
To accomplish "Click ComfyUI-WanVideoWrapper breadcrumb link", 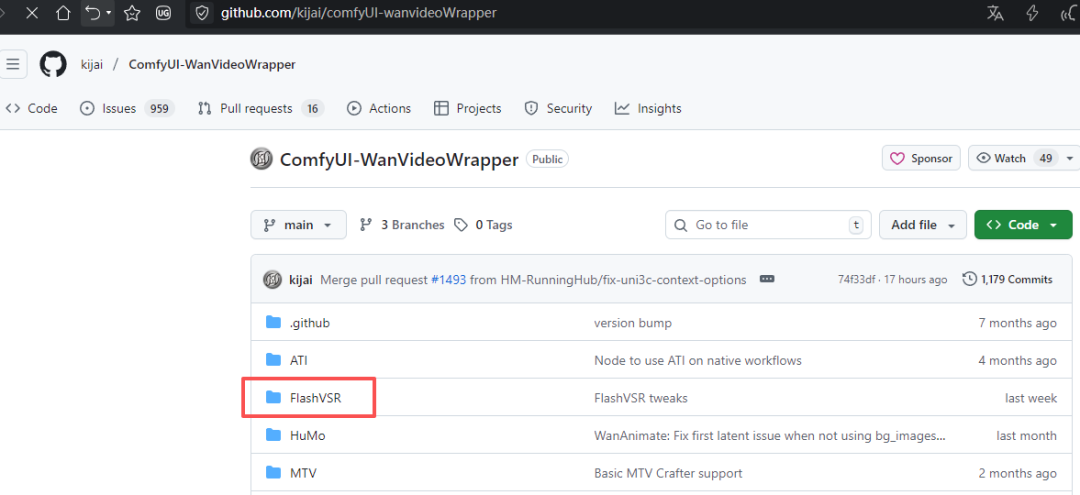I will tap(212, 65).
